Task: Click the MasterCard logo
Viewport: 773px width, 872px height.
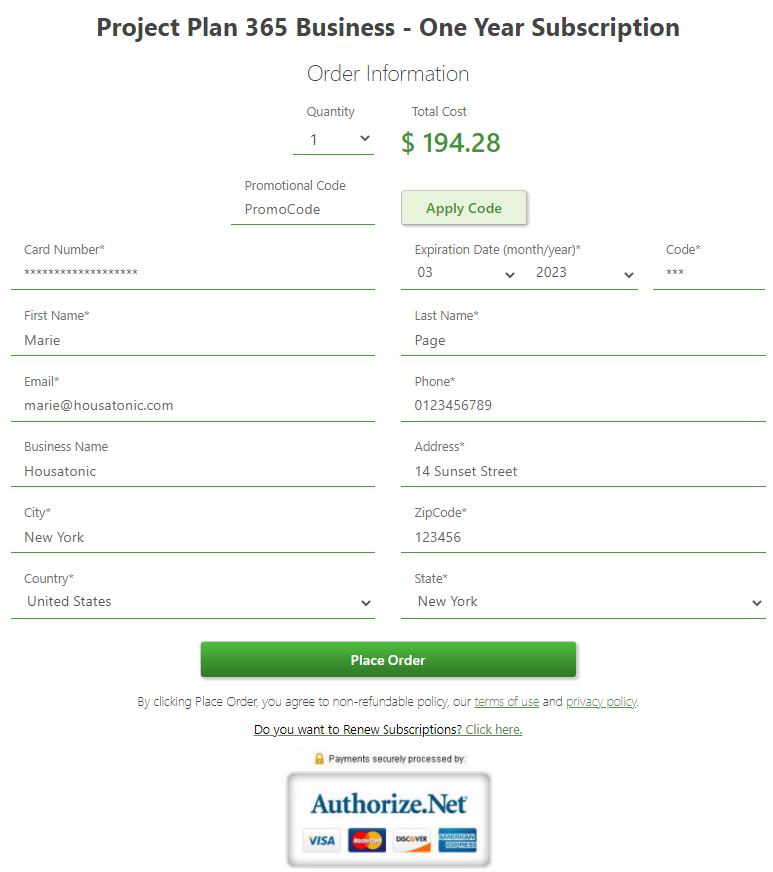Action: tap(366, 840)
